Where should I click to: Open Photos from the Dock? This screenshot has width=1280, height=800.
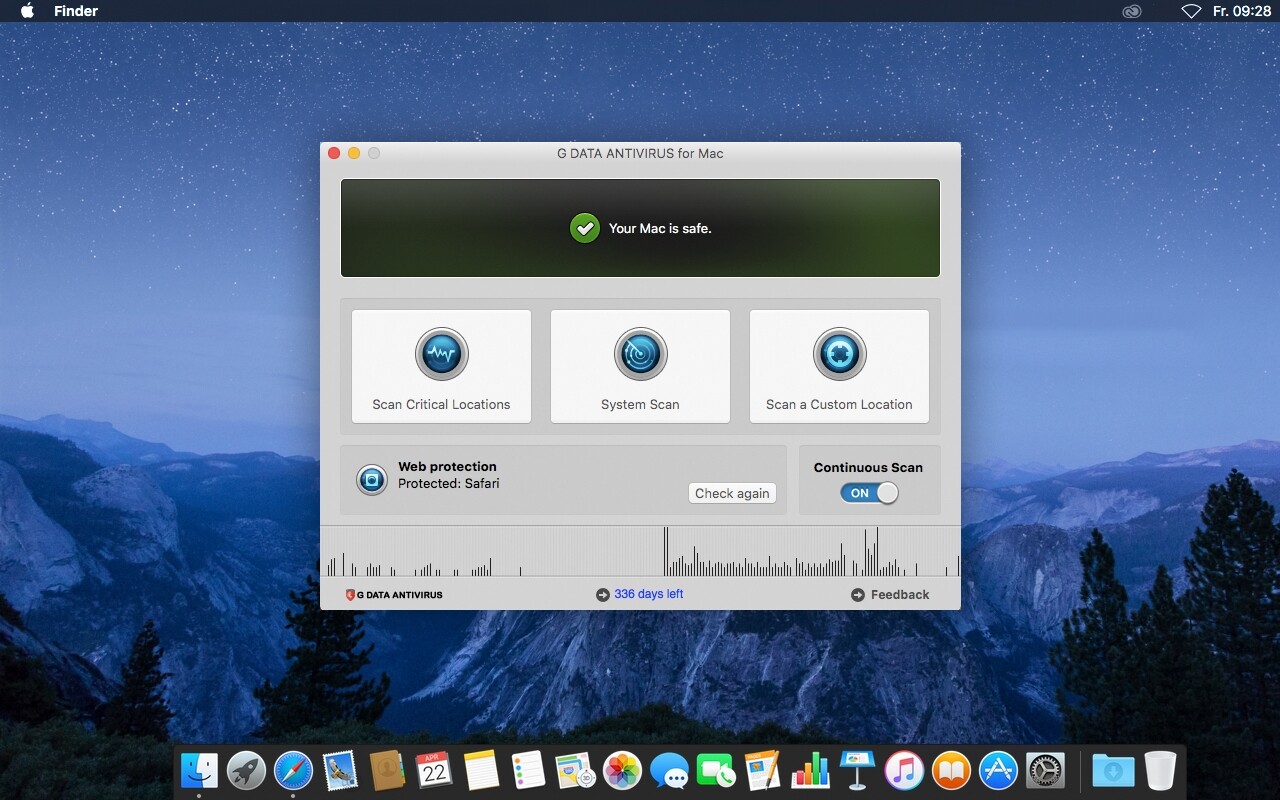tap(622, 771)
